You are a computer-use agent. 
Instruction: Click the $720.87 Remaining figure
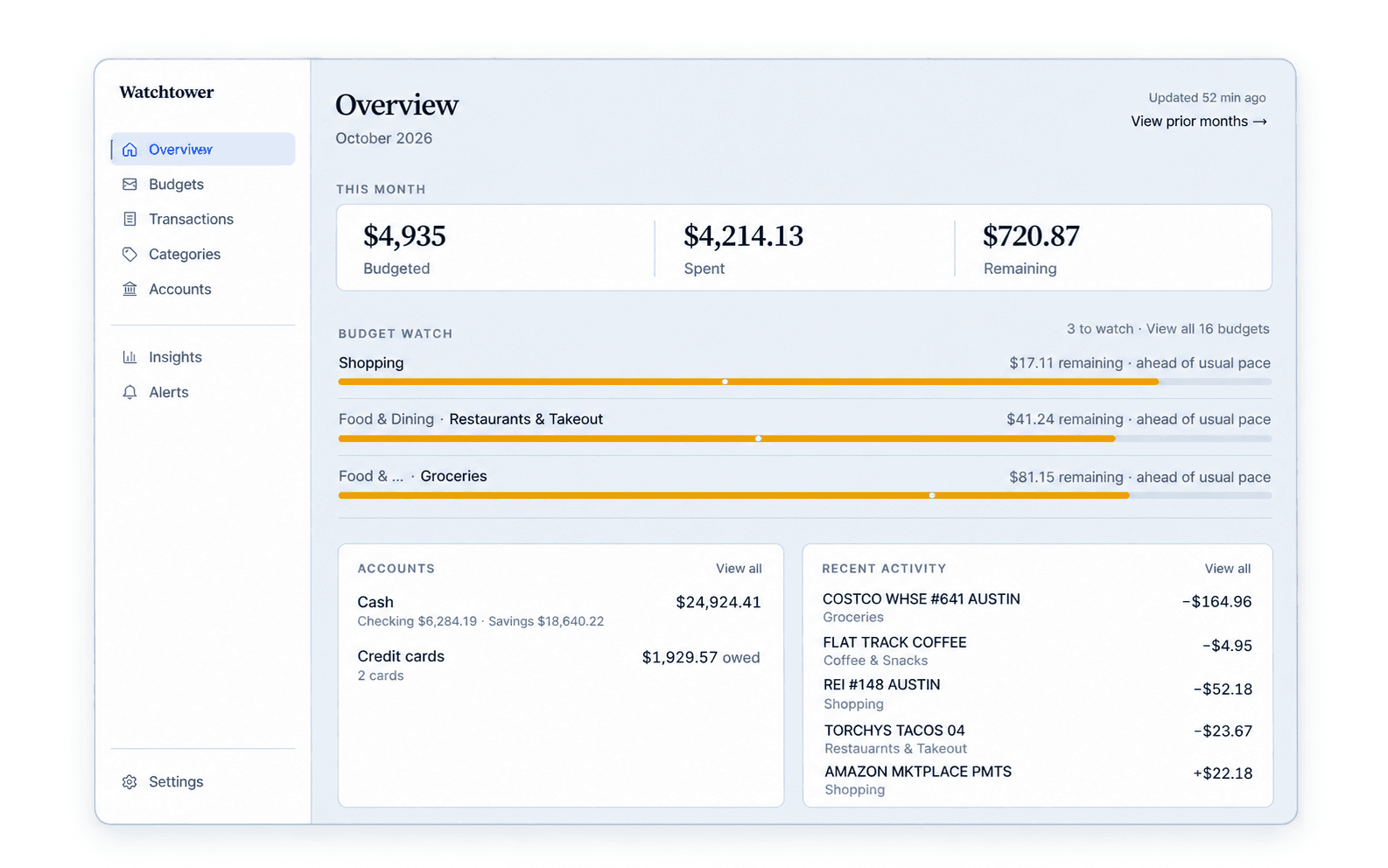pos(1031,236)
